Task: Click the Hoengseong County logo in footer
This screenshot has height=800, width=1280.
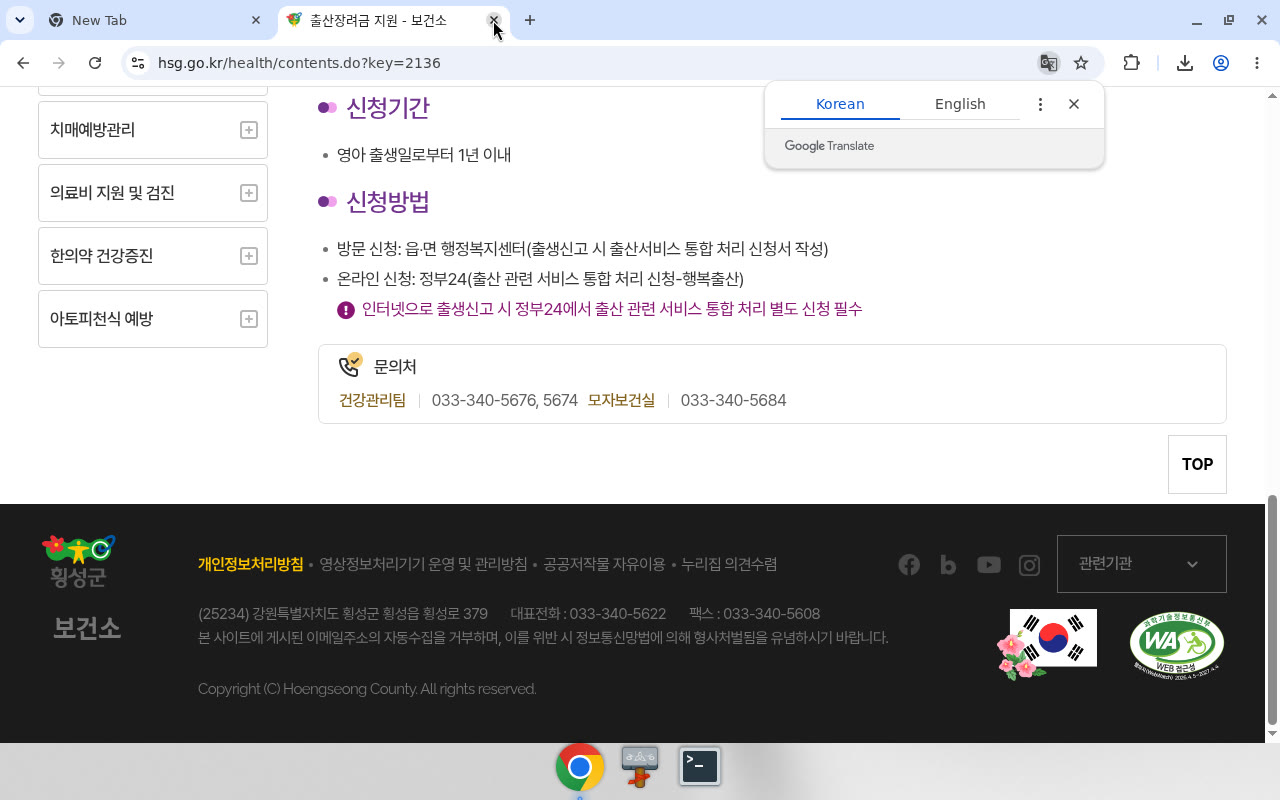Action: (x=78, y=562)
